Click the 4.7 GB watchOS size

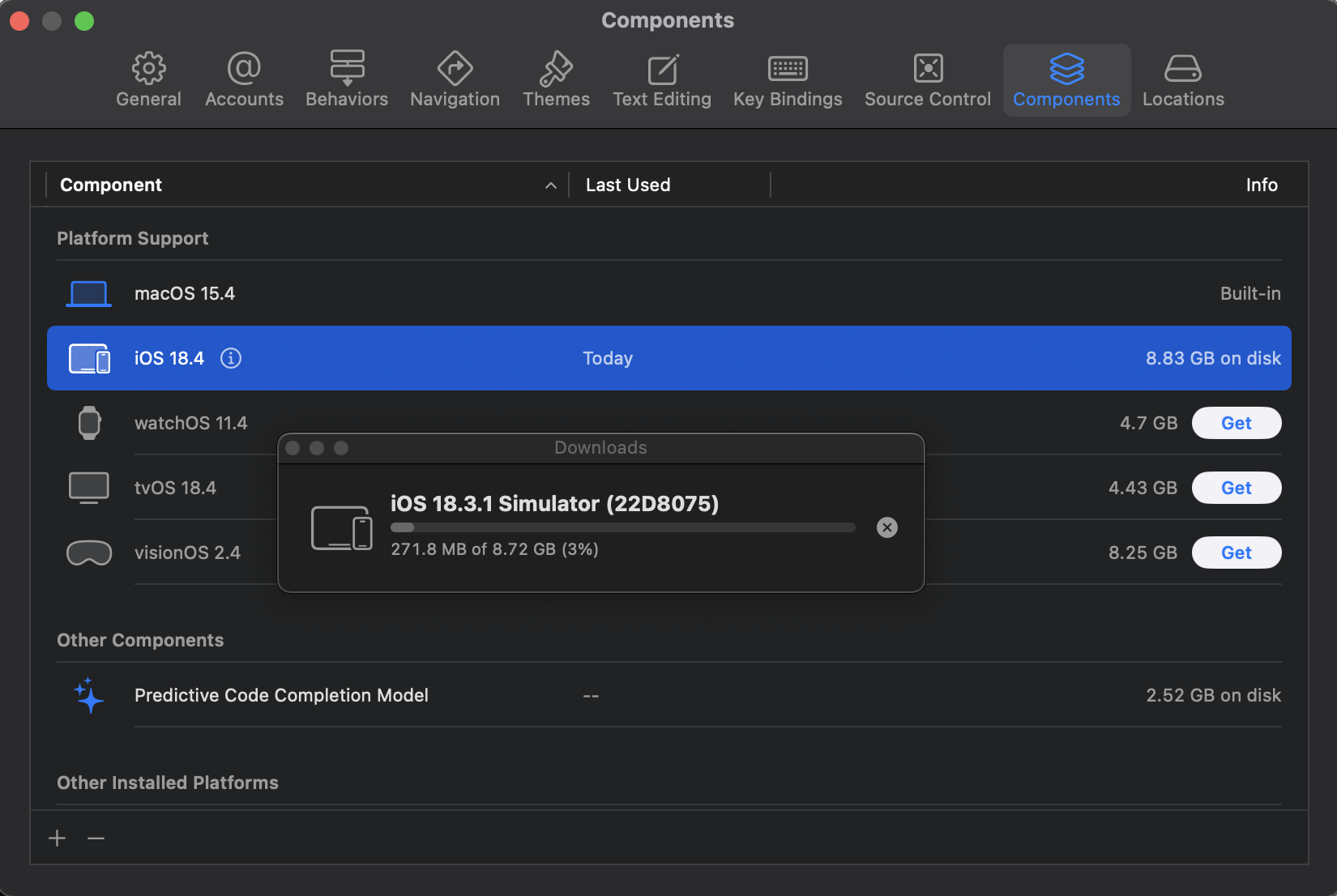[1148, 423]
